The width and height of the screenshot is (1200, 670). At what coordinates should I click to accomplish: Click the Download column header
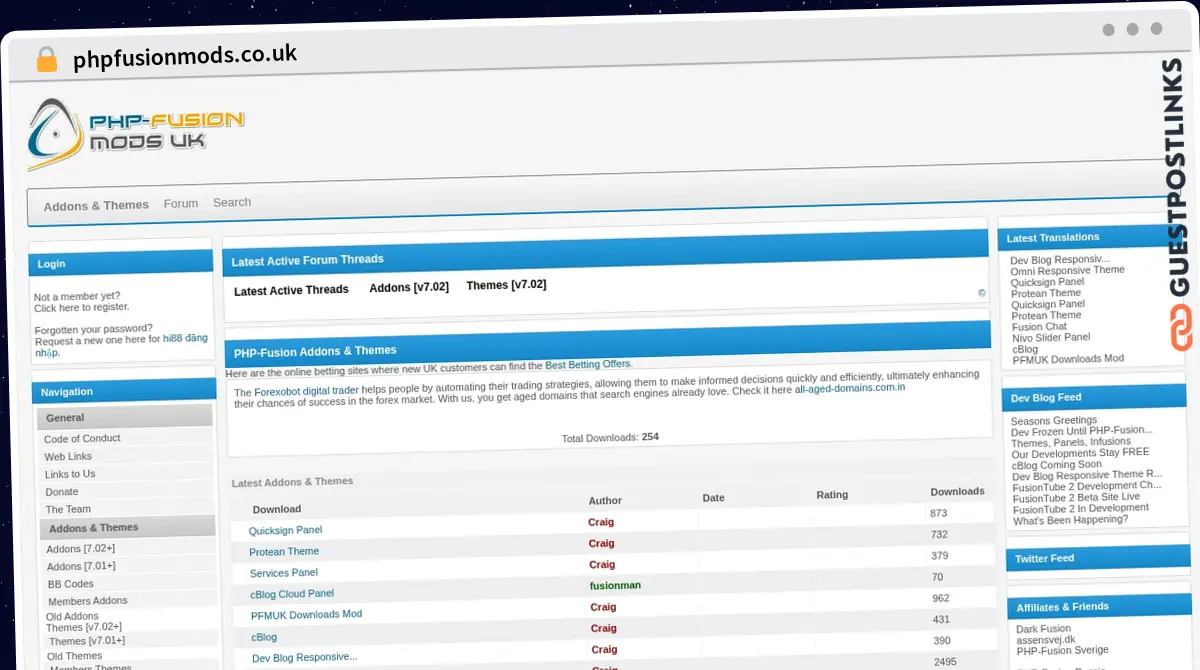click(x=277, y=509)
